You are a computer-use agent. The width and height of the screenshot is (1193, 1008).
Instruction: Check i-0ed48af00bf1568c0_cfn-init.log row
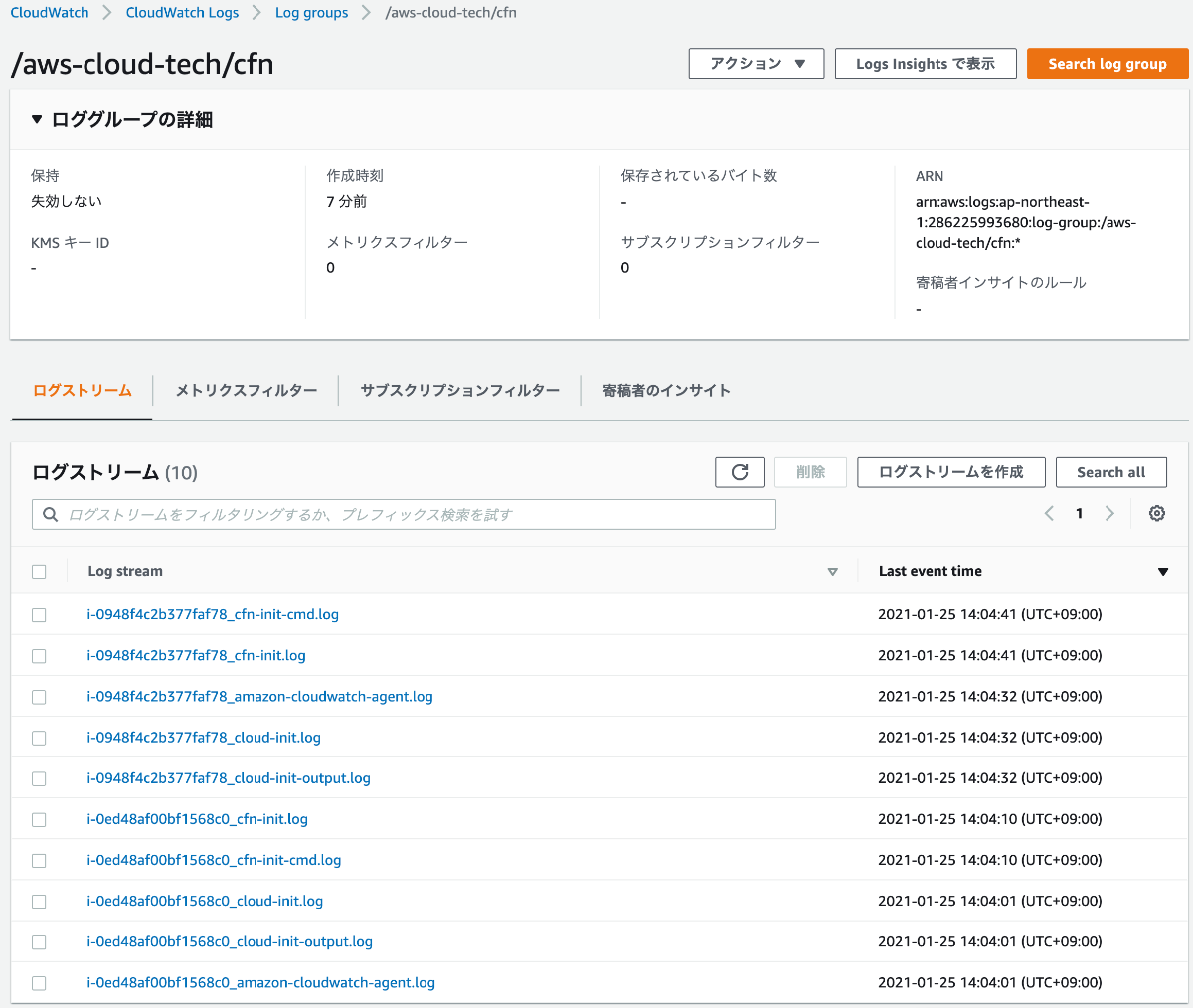click(x=39, y=820)
